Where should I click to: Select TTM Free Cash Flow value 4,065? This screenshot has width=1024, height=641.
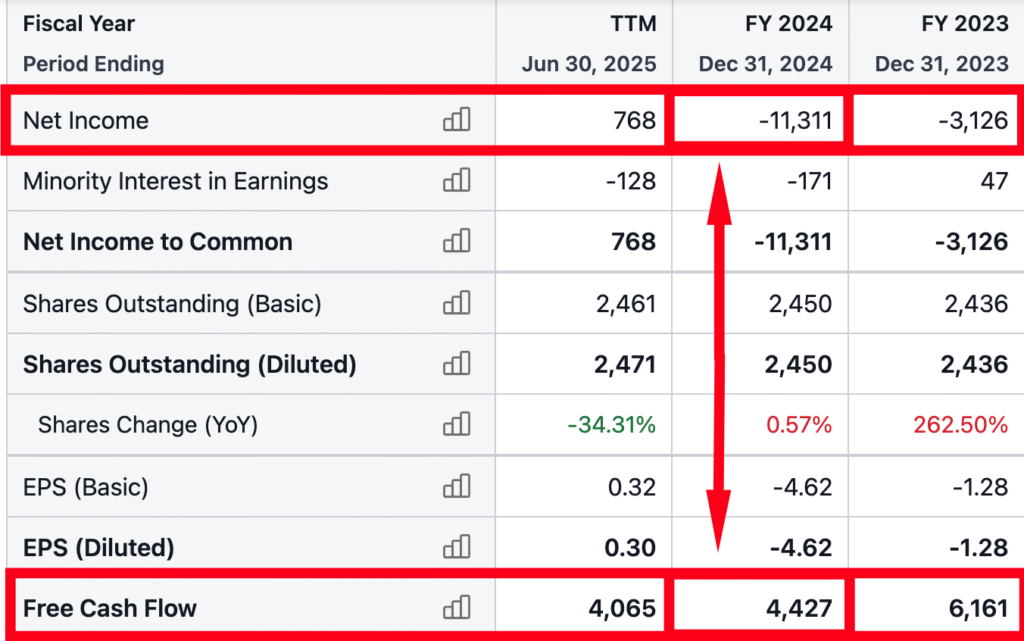tap(620, 608)
